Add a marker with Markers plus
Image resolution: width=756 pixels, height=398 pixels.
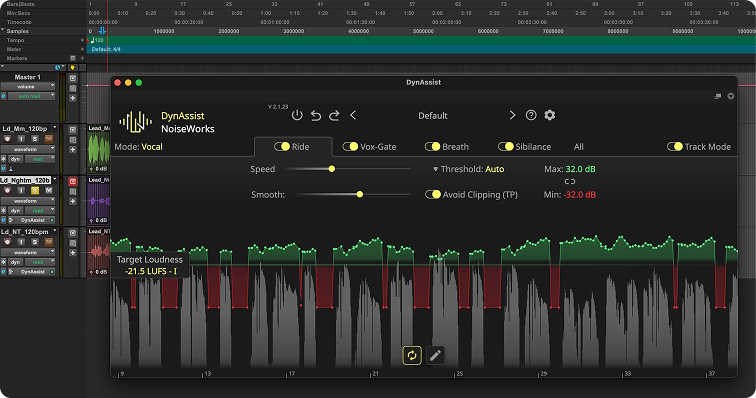(82, 58)
